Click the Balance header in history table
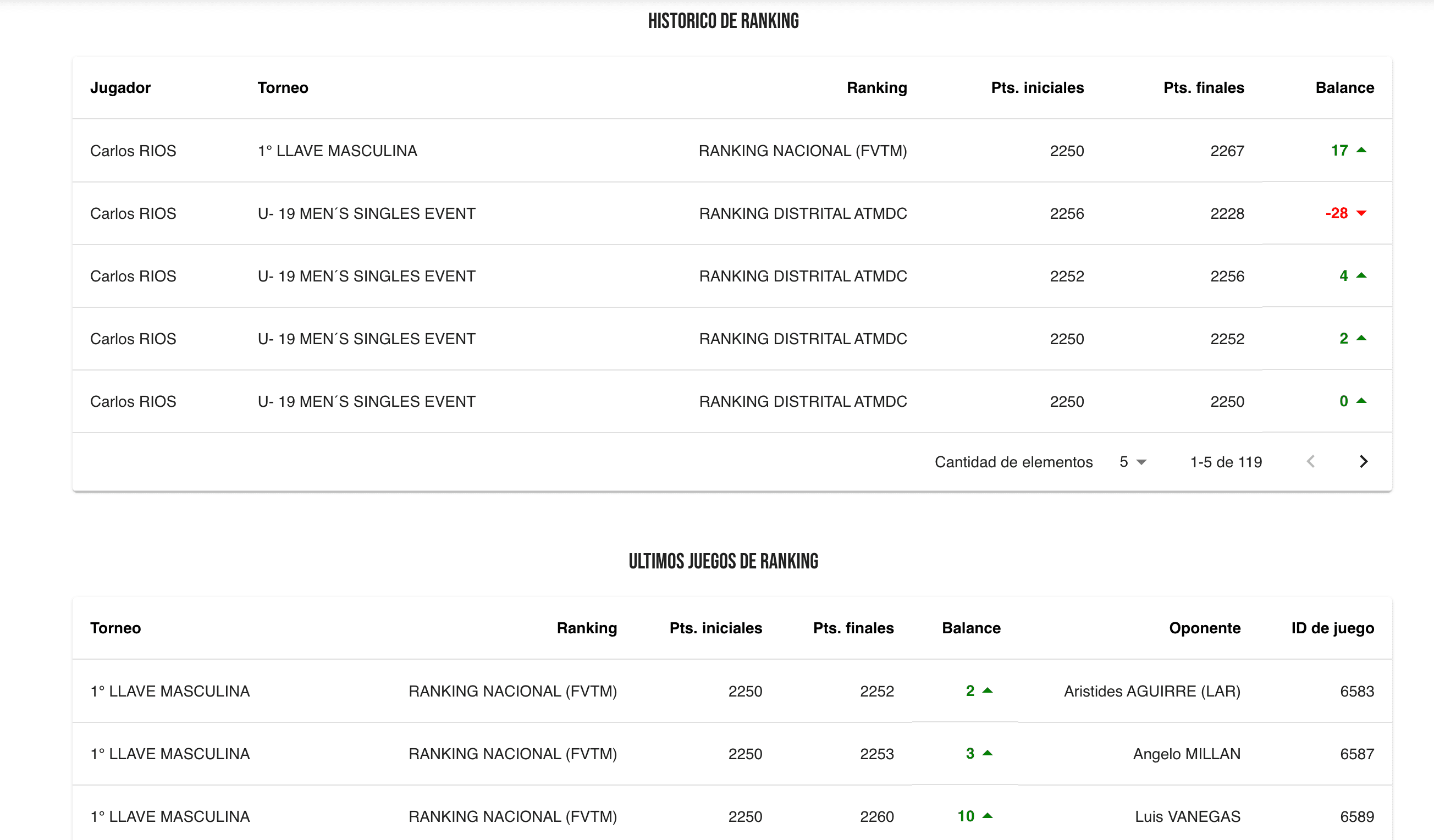 [x=1344, y=87]
